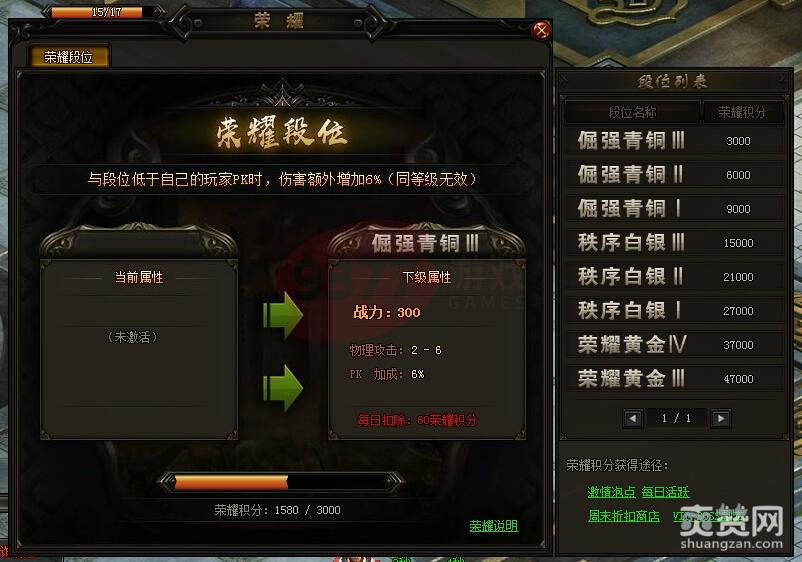
Task: Open the 荣耀说明 link
Action: pyautogui.click(x=494, y=526)
